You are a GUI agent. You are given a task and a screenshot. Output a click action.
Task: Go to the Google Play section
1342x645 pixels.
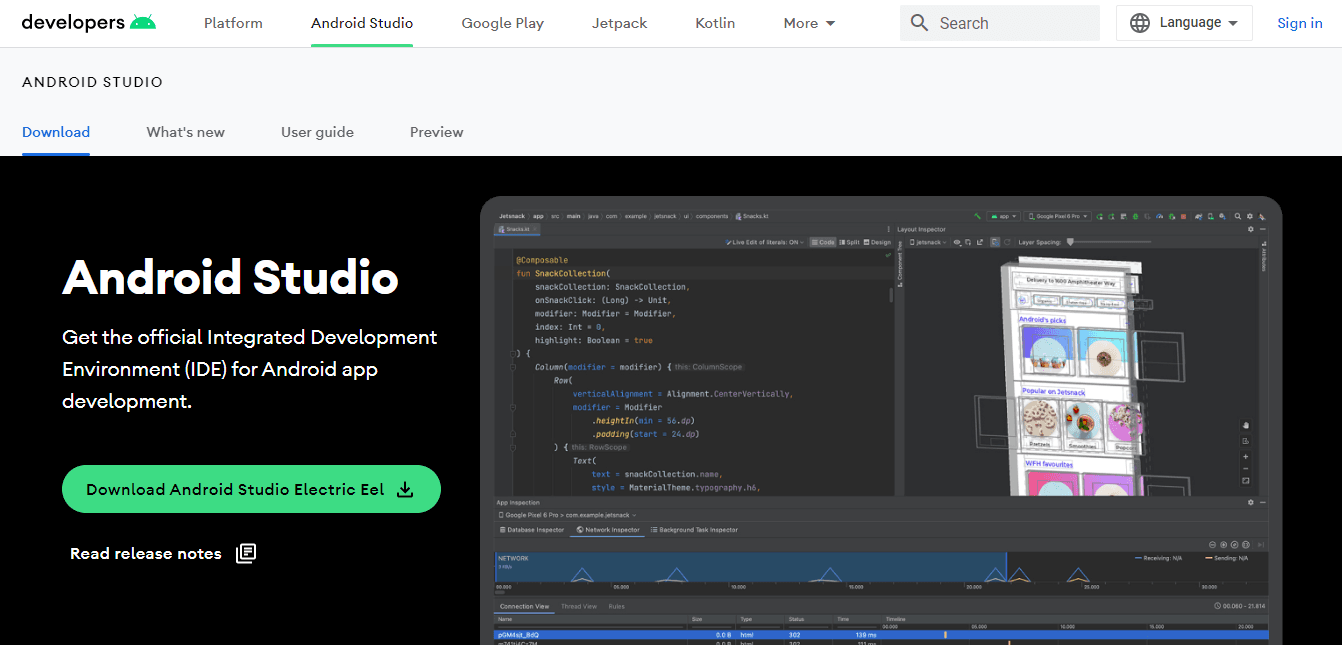point(503,23)
